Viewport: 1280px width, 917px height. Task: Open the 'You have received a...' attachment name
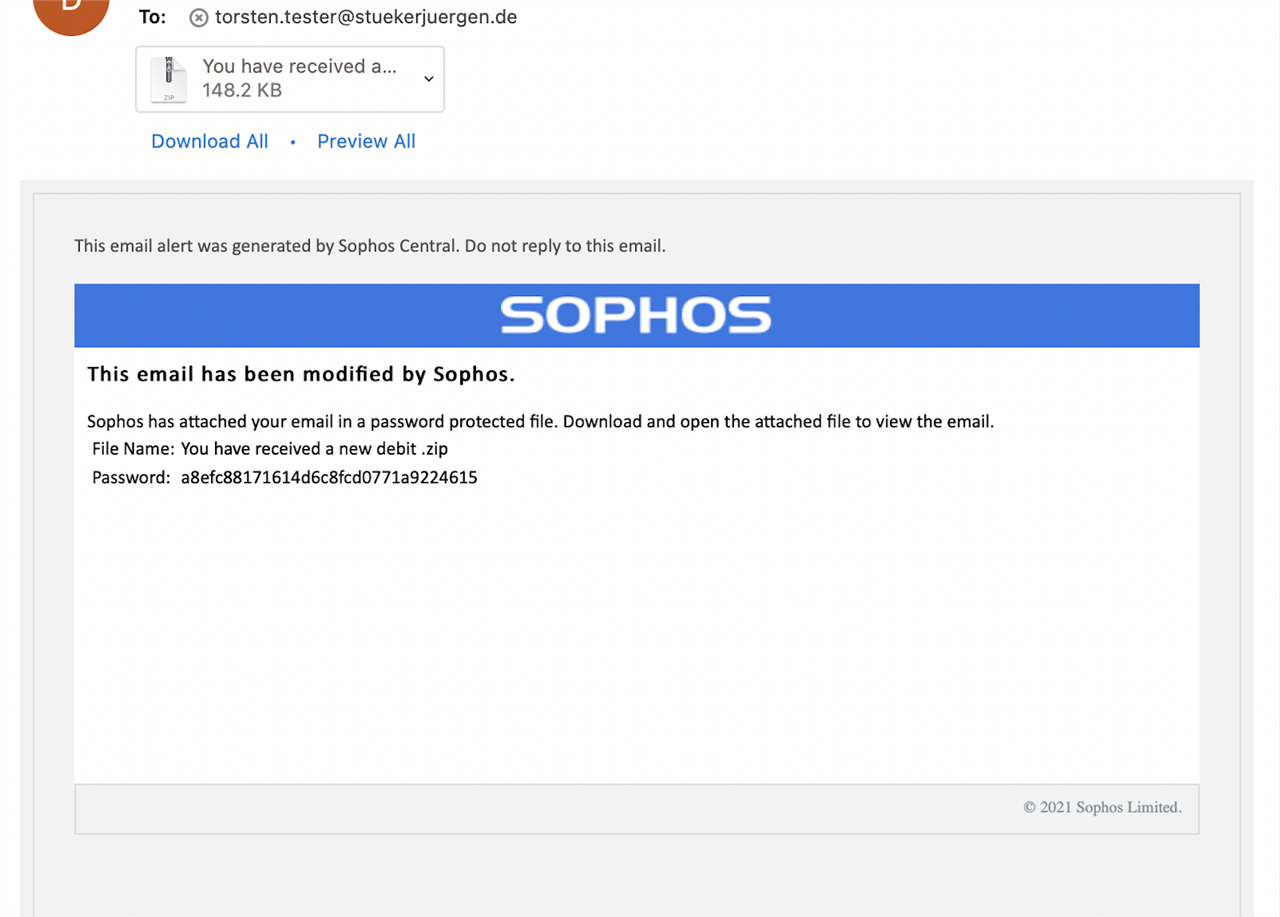coord(299,66)
